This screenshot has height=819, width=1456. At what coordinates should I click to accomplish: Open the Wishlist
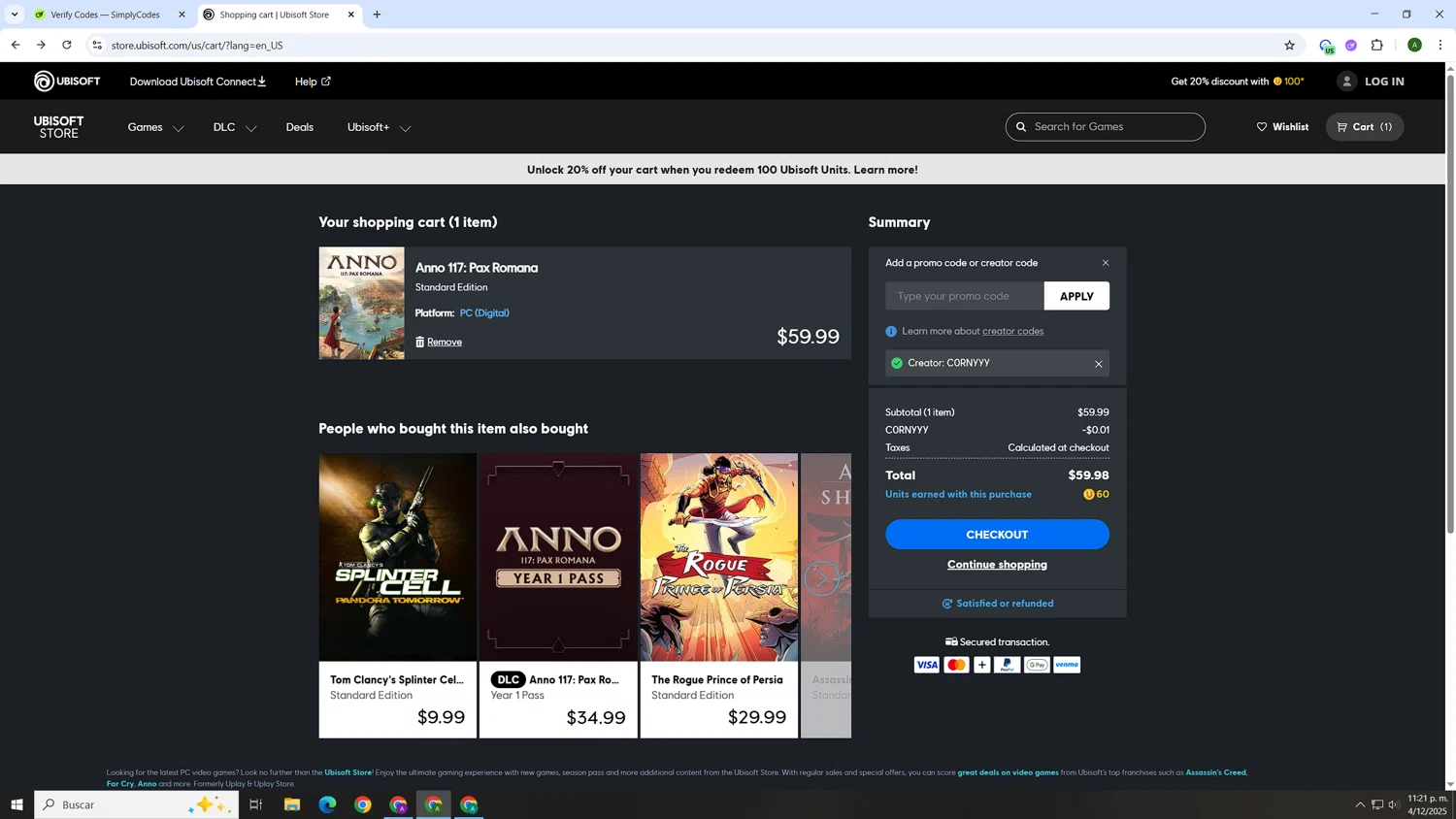(1282, 127)
